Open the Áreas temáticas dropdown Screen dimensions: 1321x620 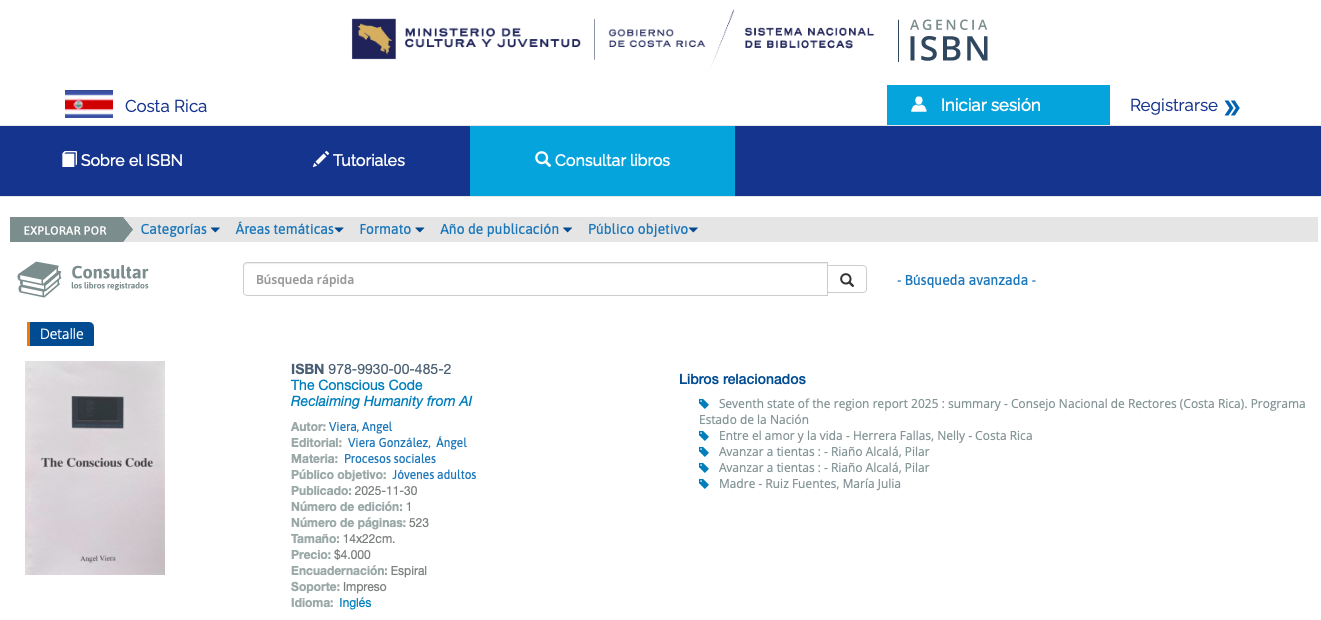(289, 229)
